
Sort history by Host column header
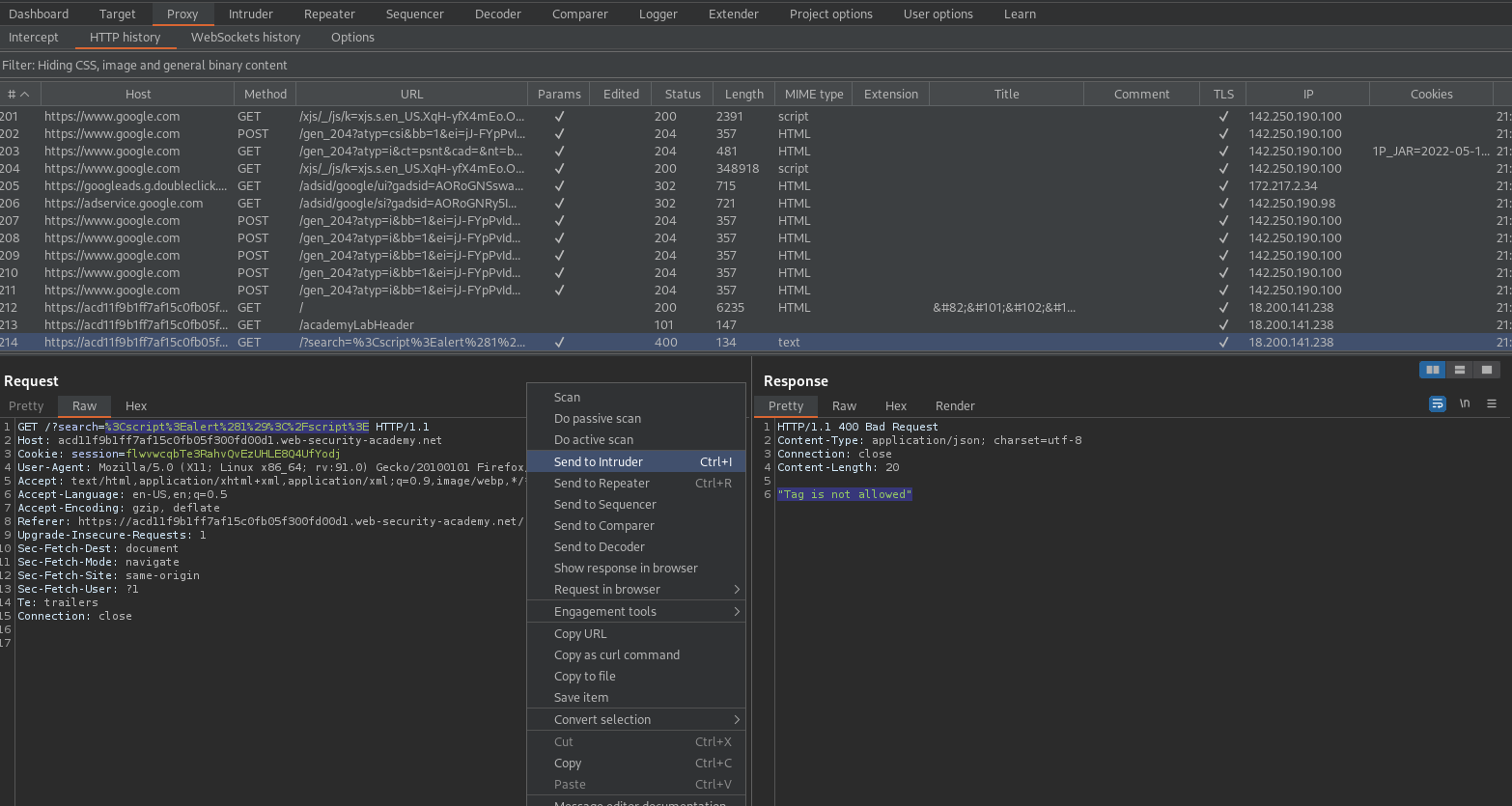pyautogui.click(x=138, y=94)
